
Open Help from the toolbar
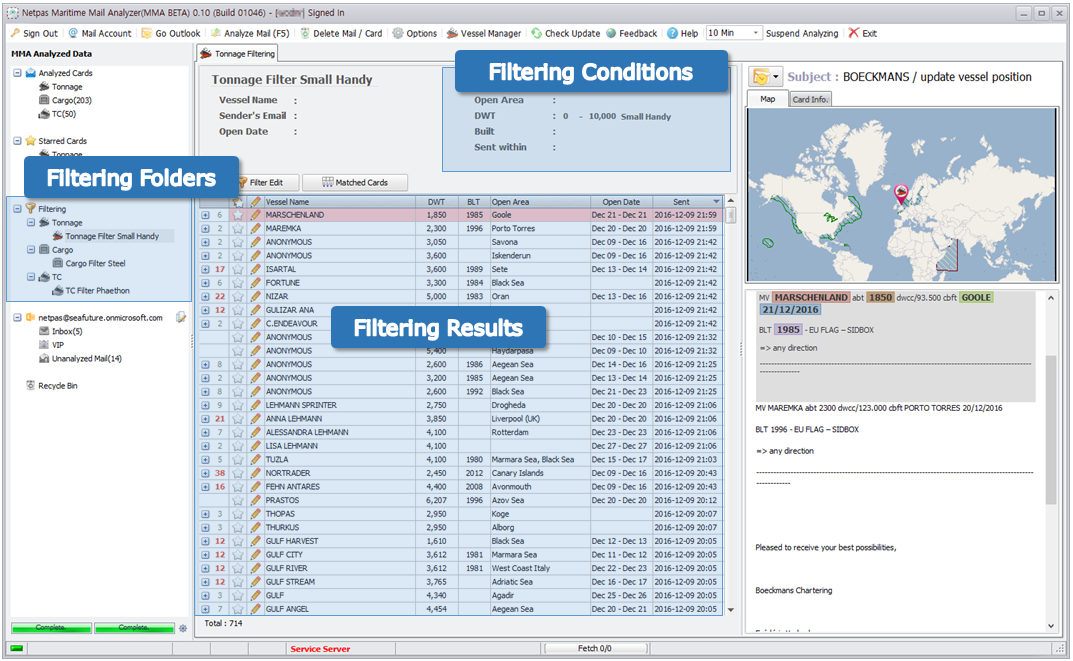click(x=682, y=33)
